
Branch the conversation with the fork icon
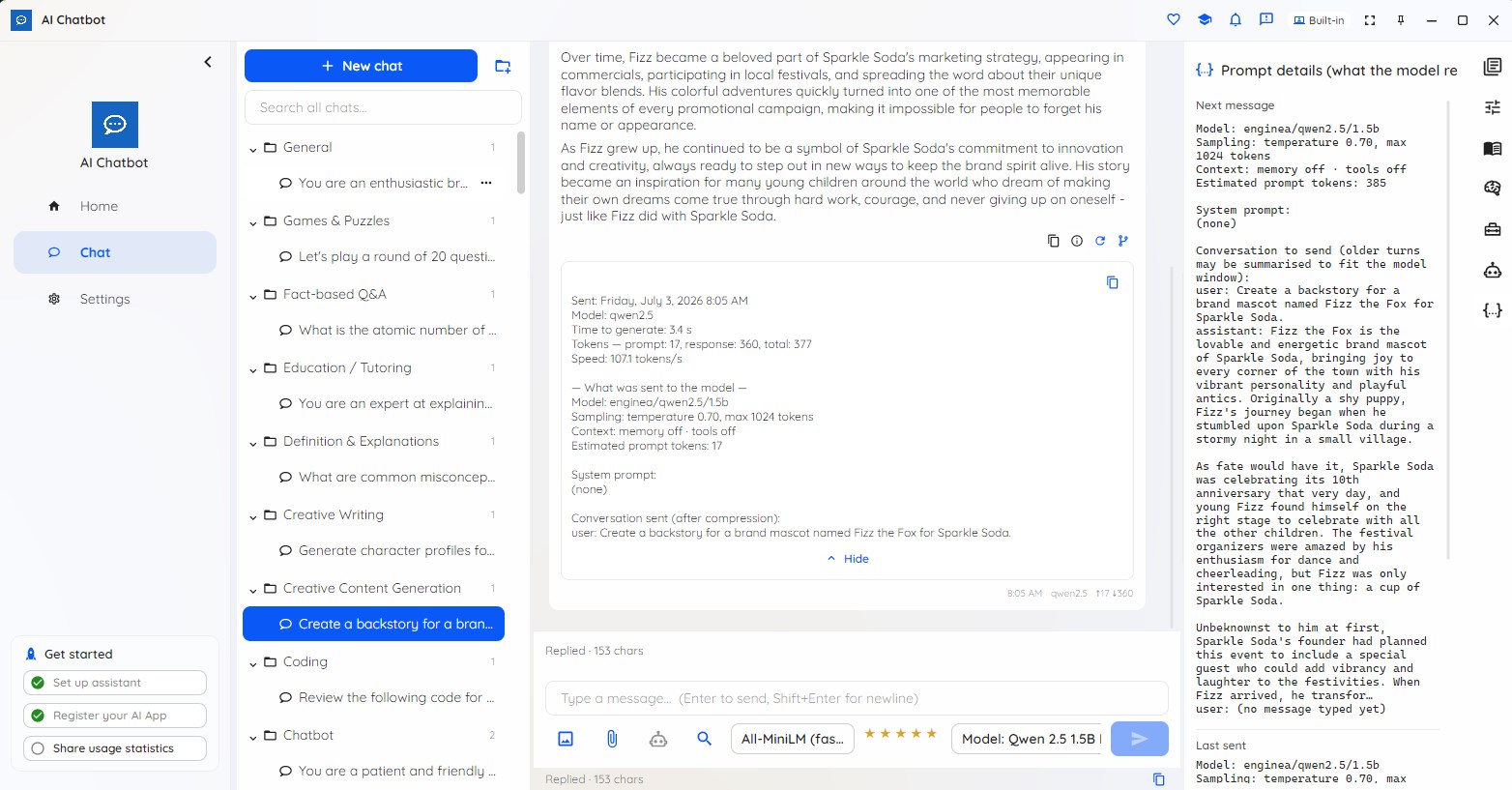point(1123,241)
